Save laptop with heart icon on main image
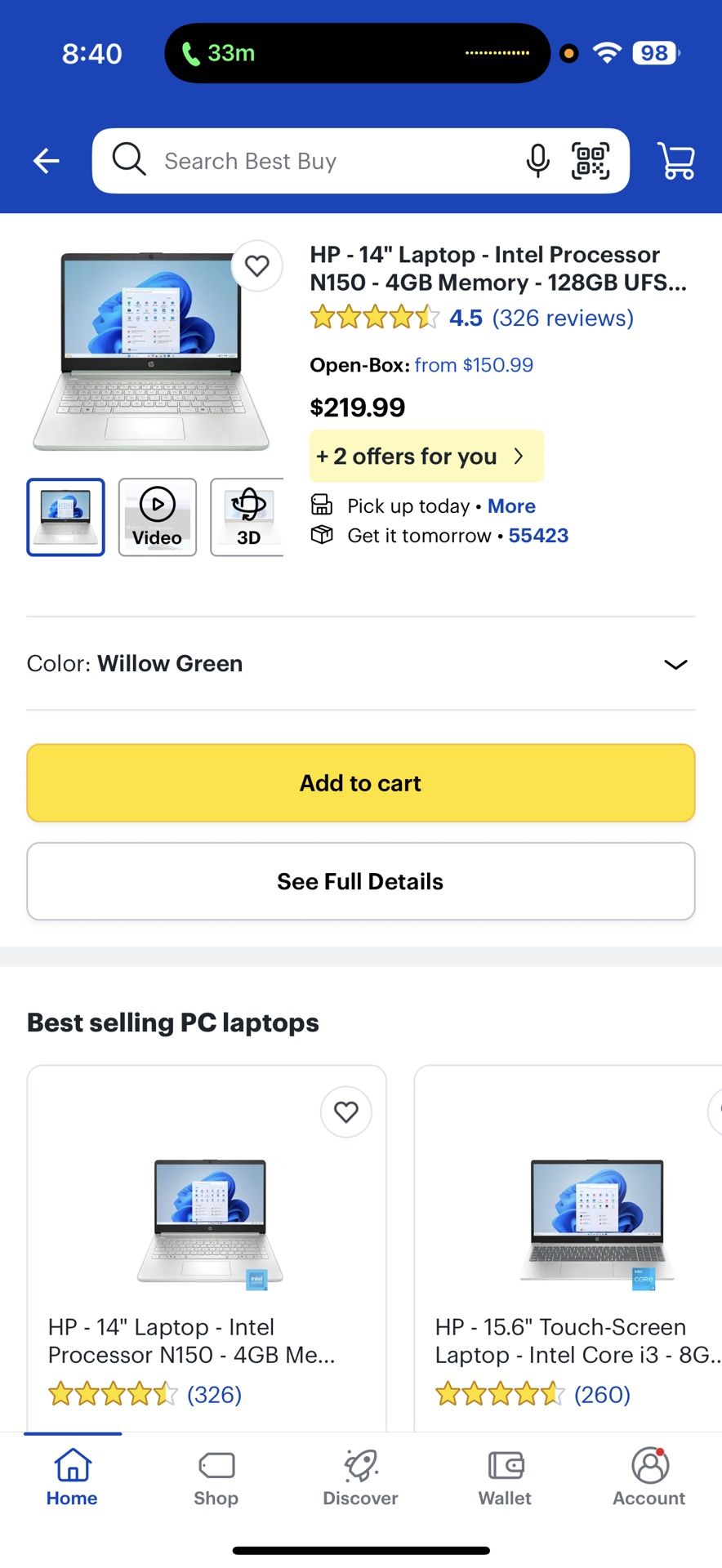This screenshot has width=722, height=1568. [257, 265]
